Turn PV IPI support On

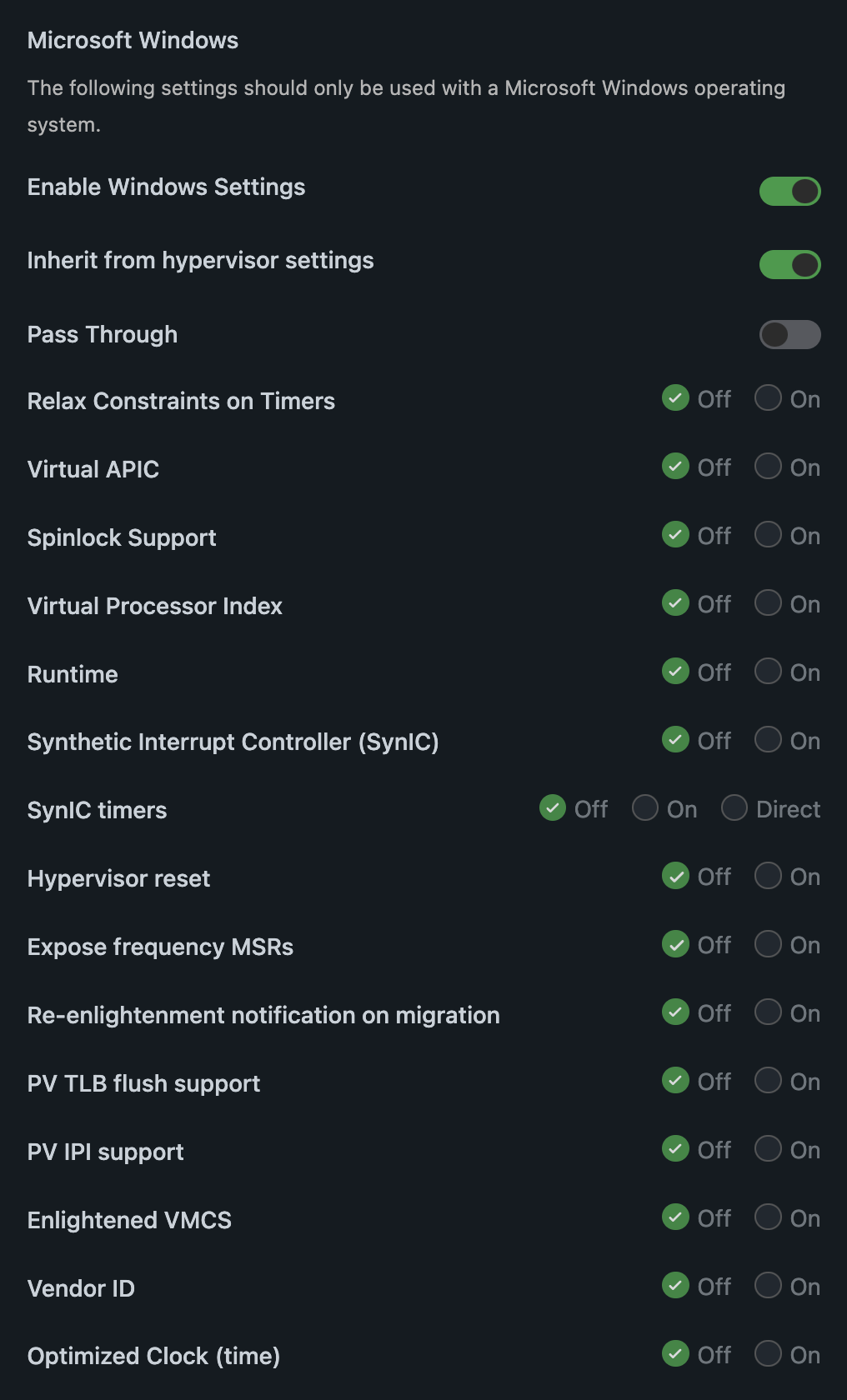[768, 1149]
